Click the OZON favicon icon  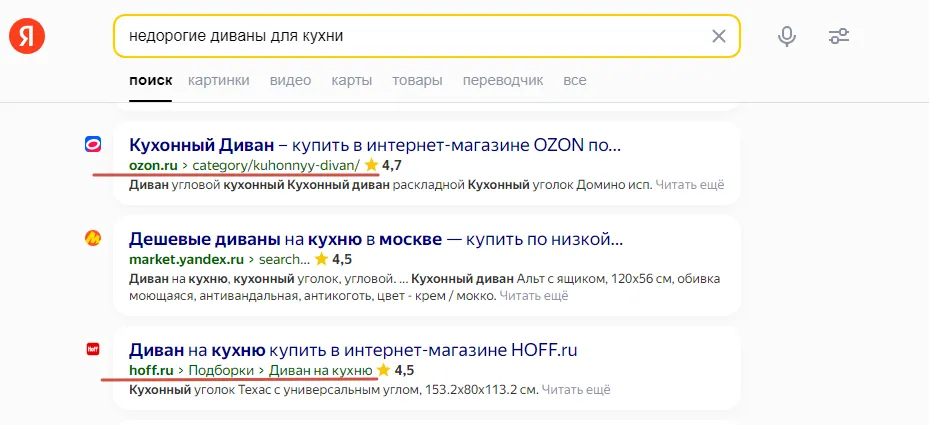pyautogui.click(x=93, y=144)
